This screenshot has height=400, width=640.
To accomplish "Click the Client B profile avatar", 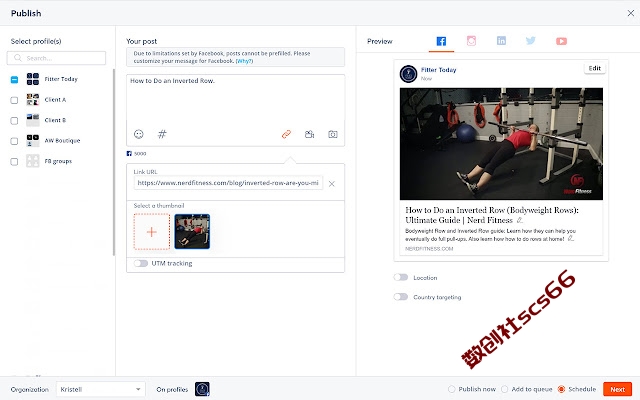I will (33, 120).
